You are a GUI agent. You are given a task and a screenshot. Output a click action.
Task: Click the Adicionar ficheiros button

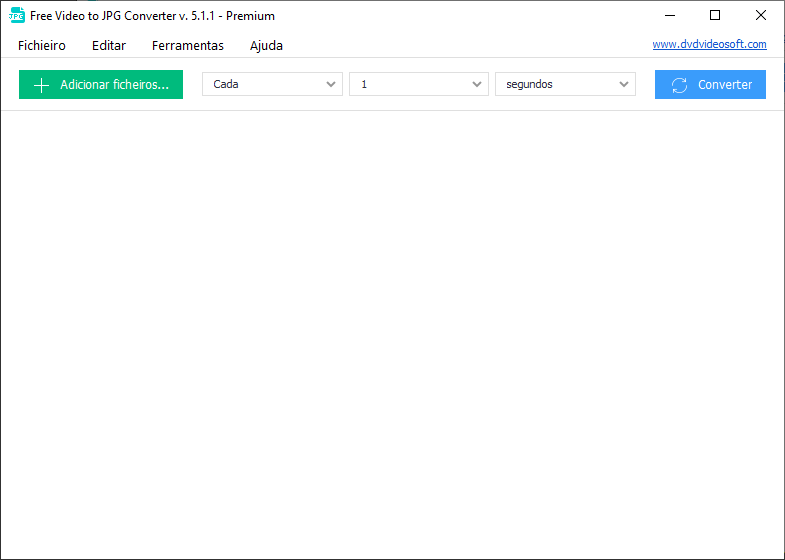pyautogui.click(x=101, y=85)
